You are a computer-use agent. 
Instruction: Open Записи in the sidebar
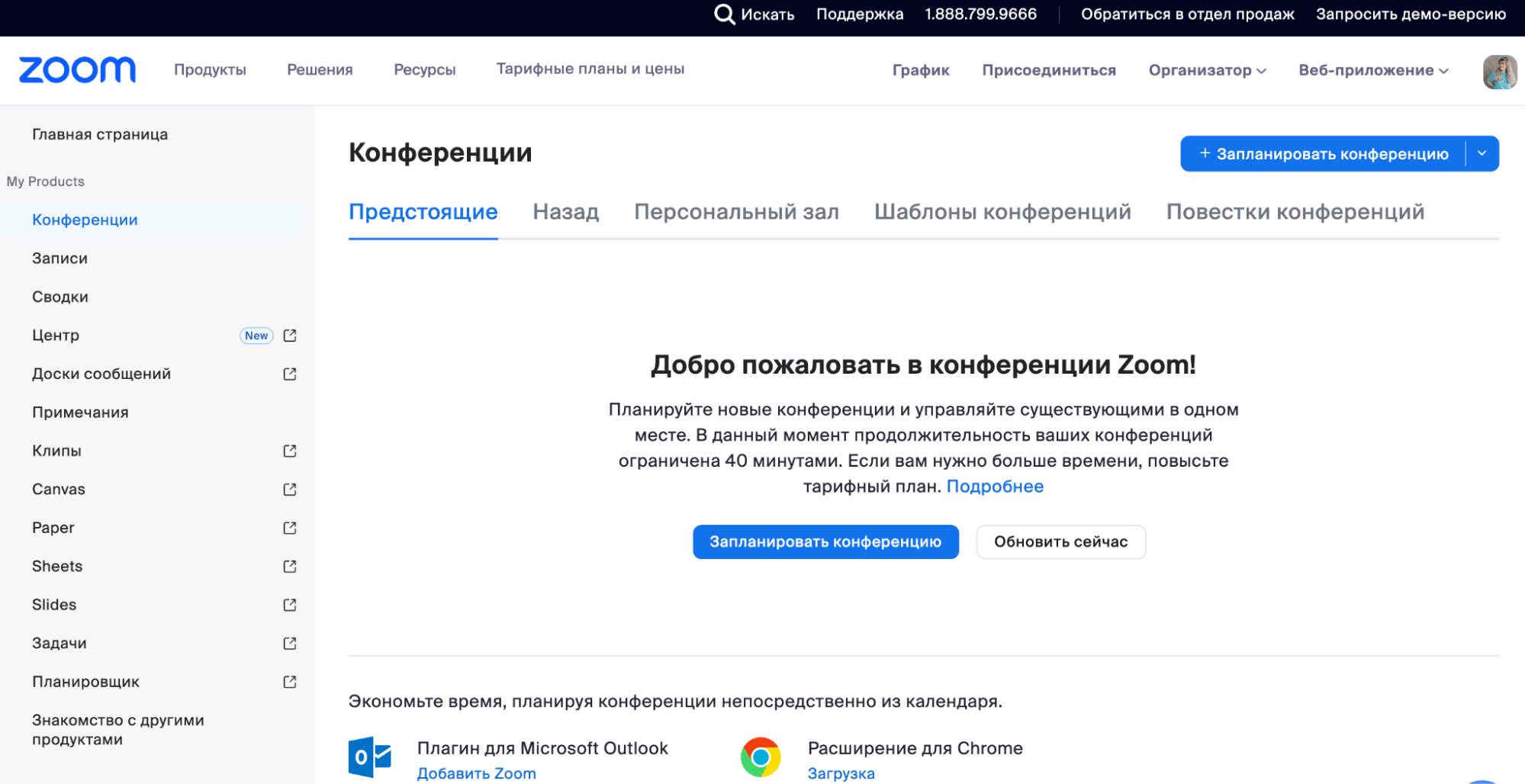coord(60,259)
